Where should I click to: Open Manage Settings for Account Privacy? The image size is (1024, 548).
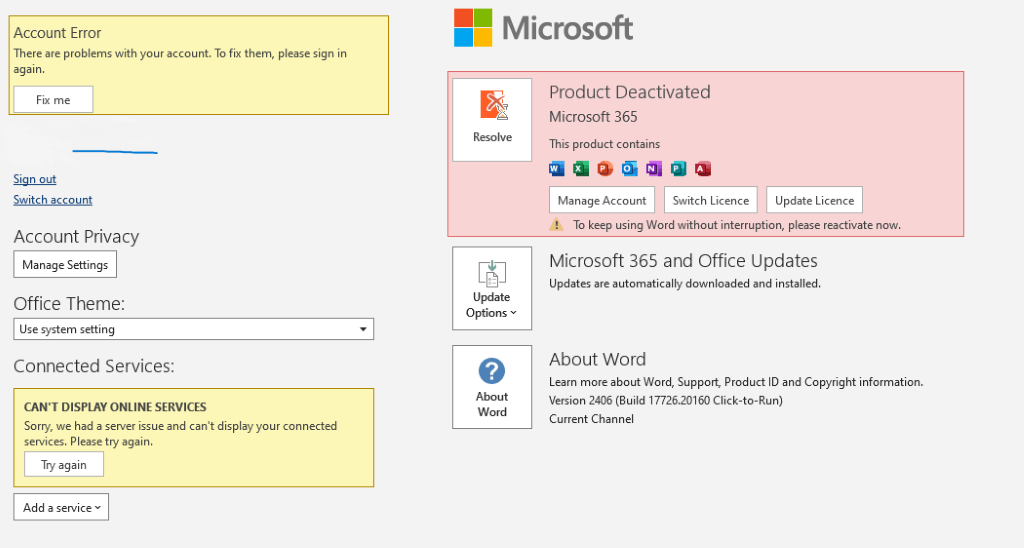[x=66, y=265]
